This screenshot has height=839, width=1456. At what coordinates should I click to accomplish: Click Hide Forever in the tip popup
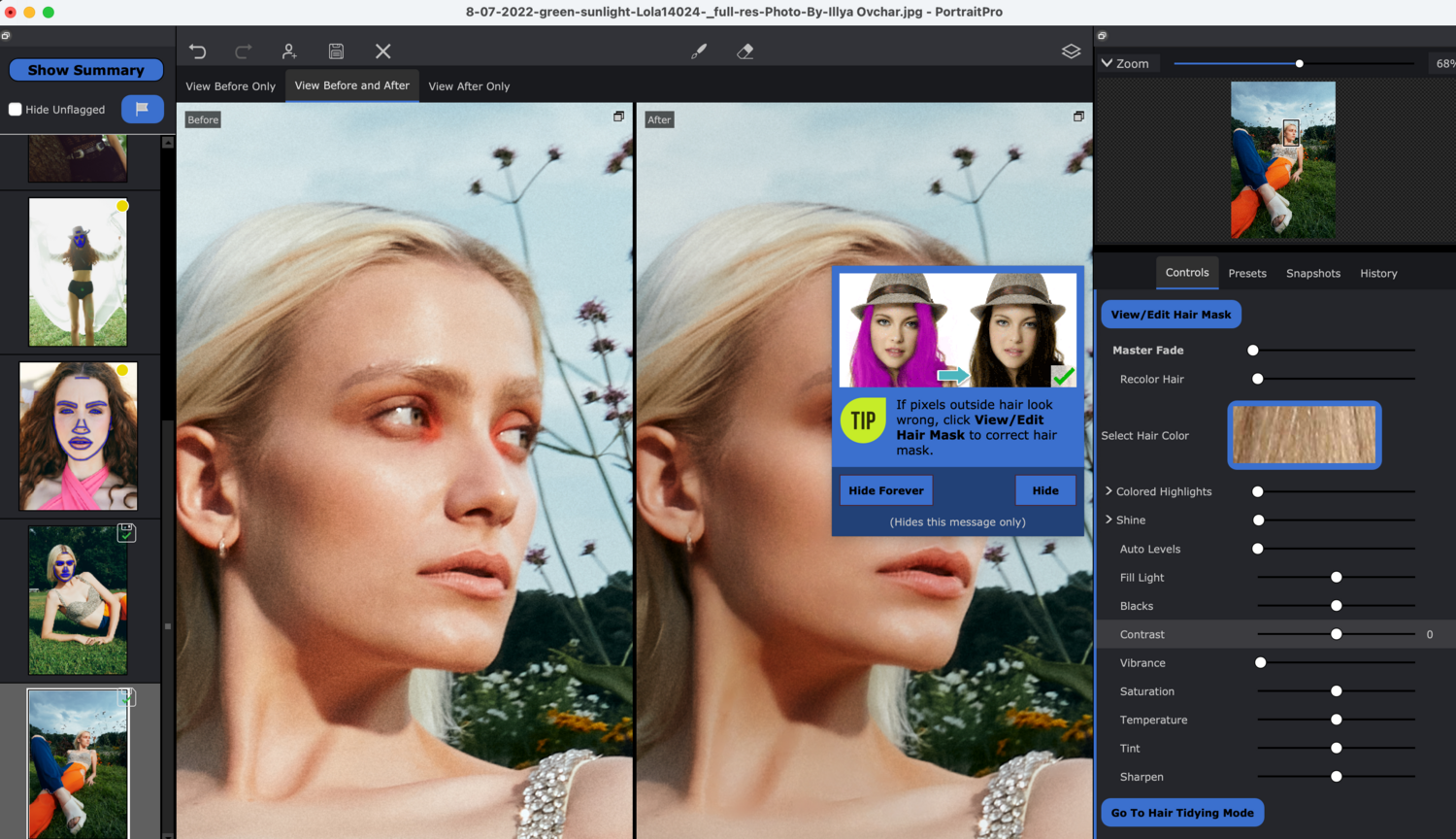click(885, 490)
